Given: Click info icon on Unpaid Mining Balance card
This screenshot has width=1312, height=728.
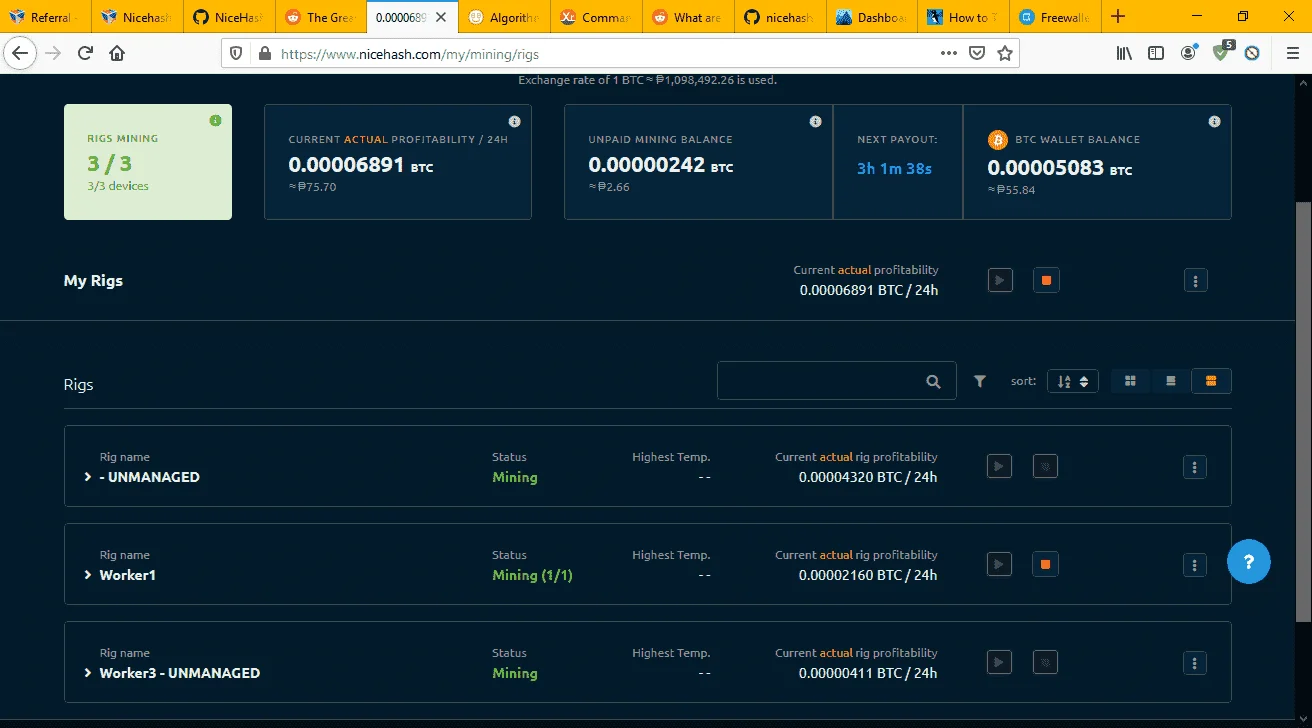Looking at the screenshot, I should tap(815, 122).
